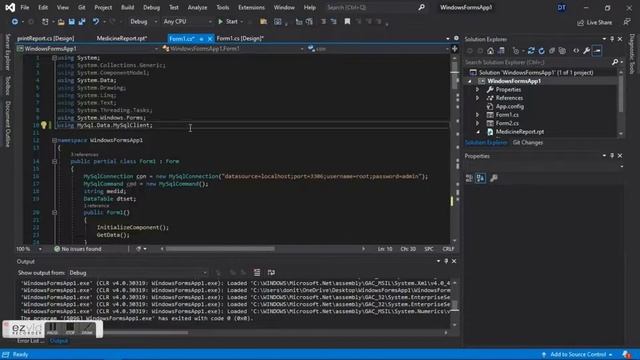Screen dimensions: 640x360
Task: Select App.config in Solution Explorer
Action: click(509, 107)
